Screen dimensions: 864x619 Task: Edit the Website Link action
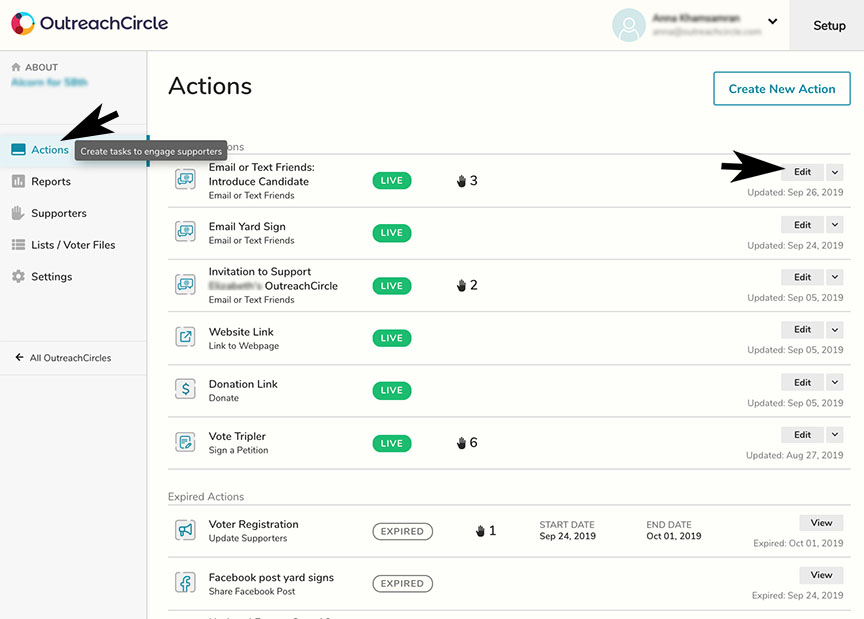(x=802, y=329)
